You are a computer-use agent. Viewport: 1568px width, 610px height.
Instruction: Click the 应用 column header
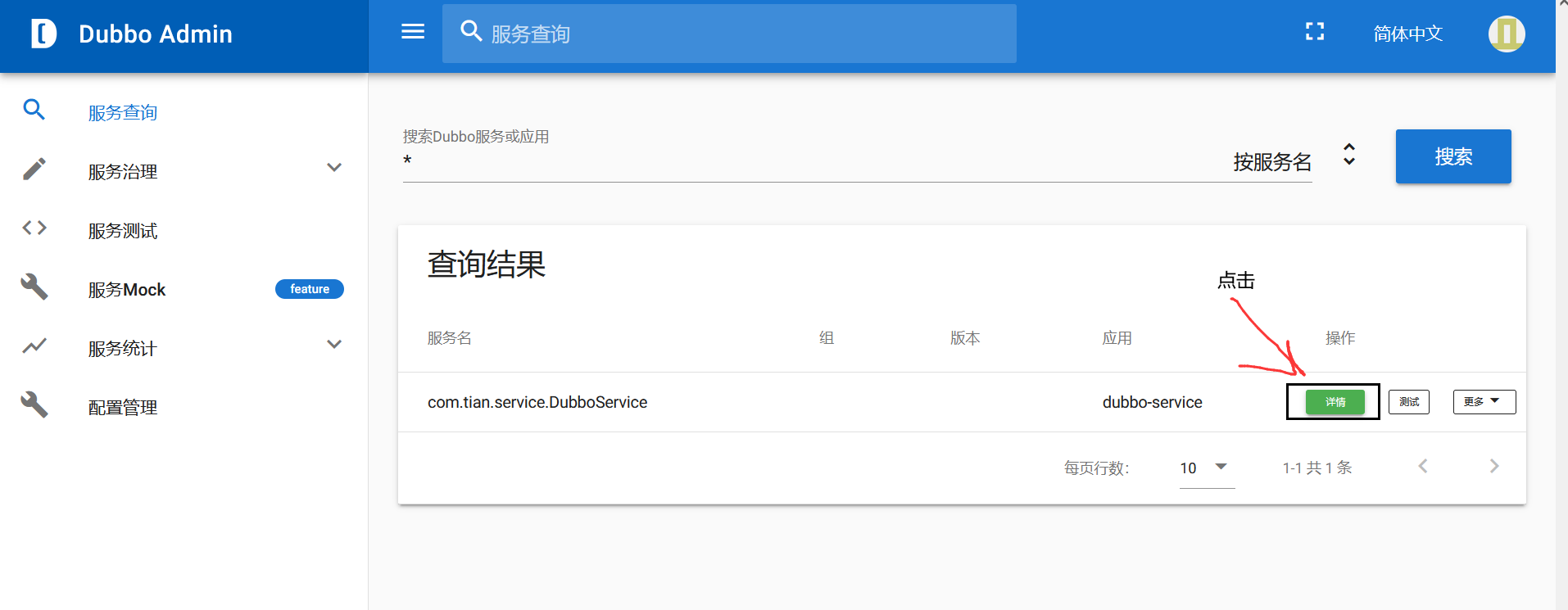(x=1117, y=338)
